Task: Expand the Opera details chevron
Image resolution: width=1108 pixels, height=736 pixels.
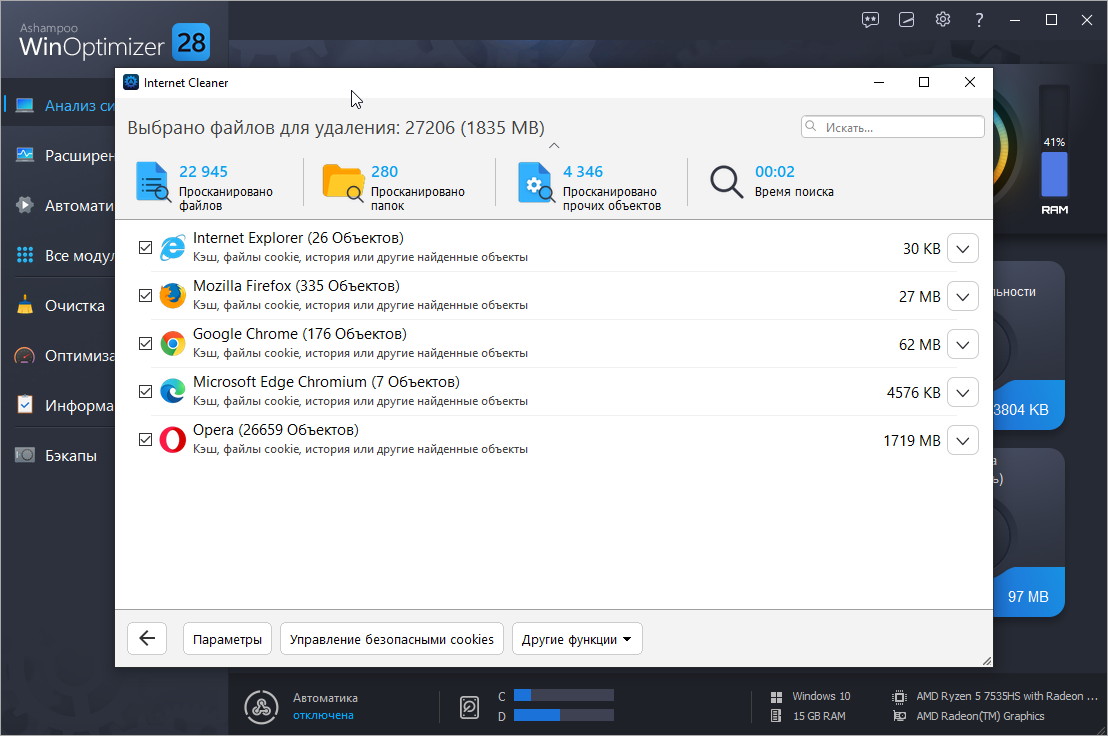Action: point(962,441)
